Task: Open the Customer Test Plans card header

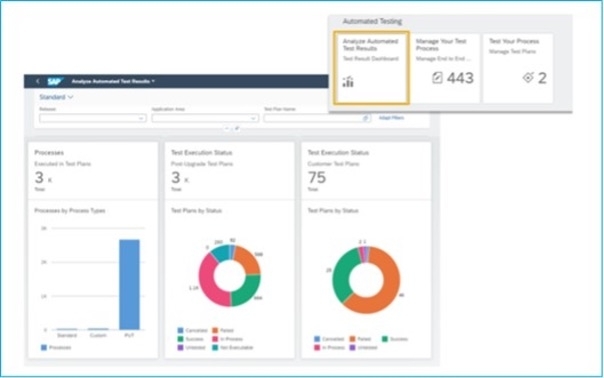Action: click(x=366, y=170)
